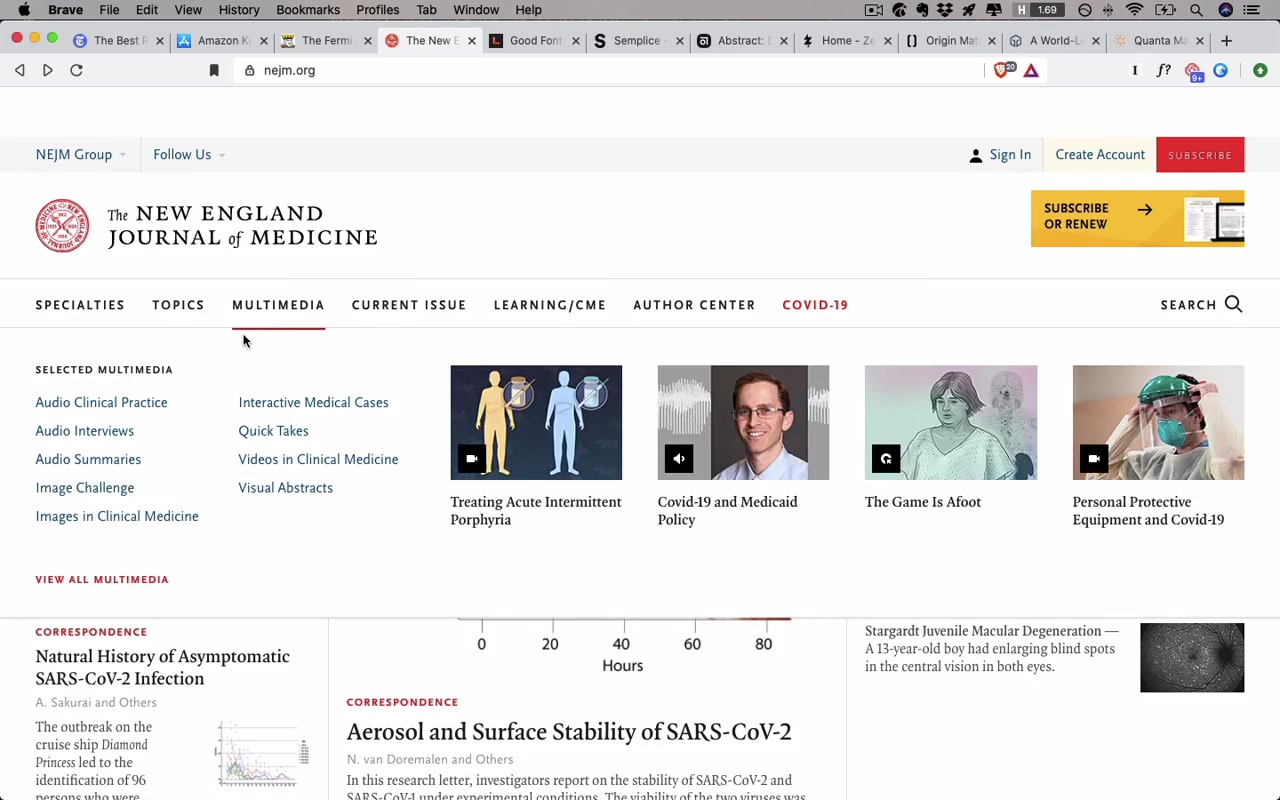This screenshot has width=1280, height=800.
Task: Open the History menu in menu bar
Action: 239,10
